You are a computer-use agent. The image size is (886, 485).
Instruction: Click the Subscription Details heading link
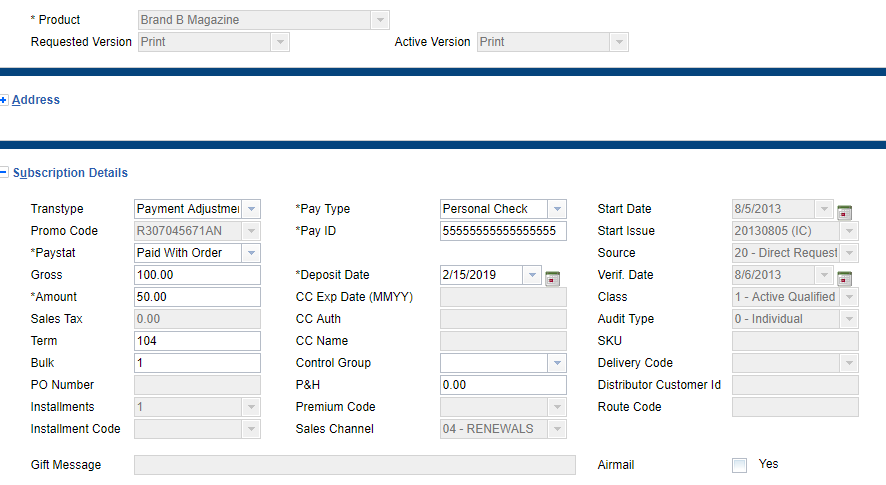coord(70,173)
